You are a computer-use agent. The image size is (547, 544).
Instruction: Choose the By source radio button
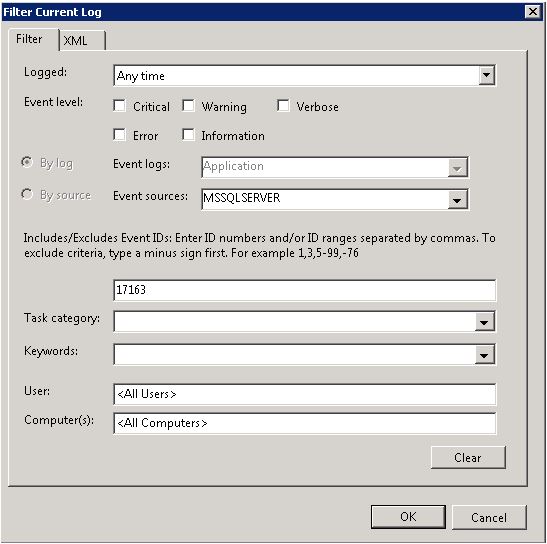(27, 194)
